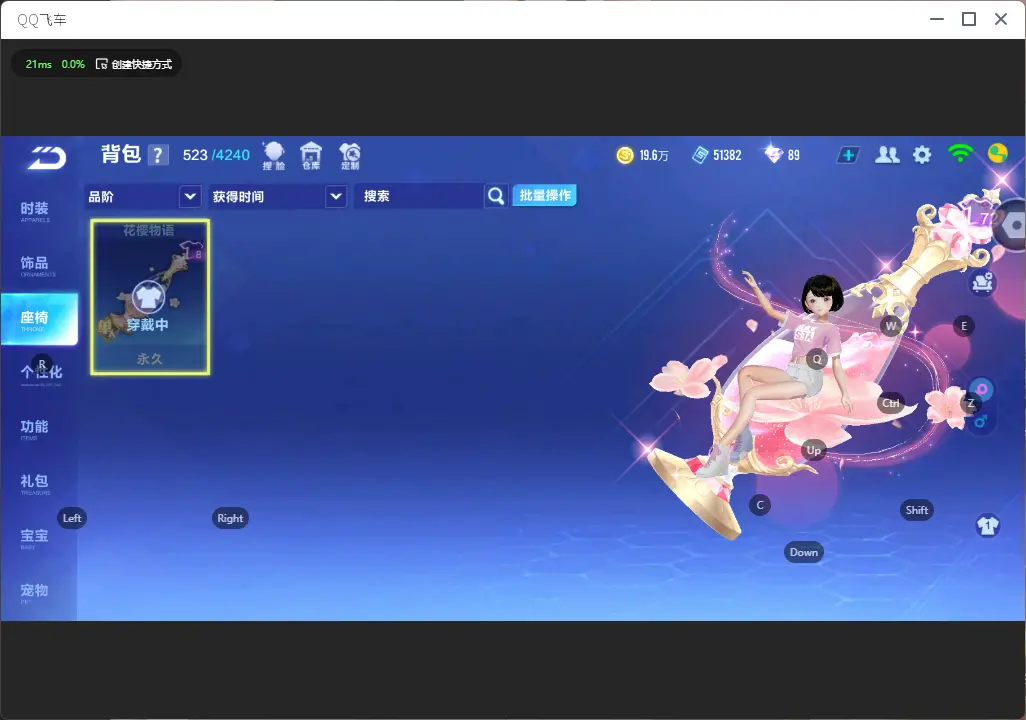Click the W key overlay button
The image size is (1026, 720).
pos(891,326)
